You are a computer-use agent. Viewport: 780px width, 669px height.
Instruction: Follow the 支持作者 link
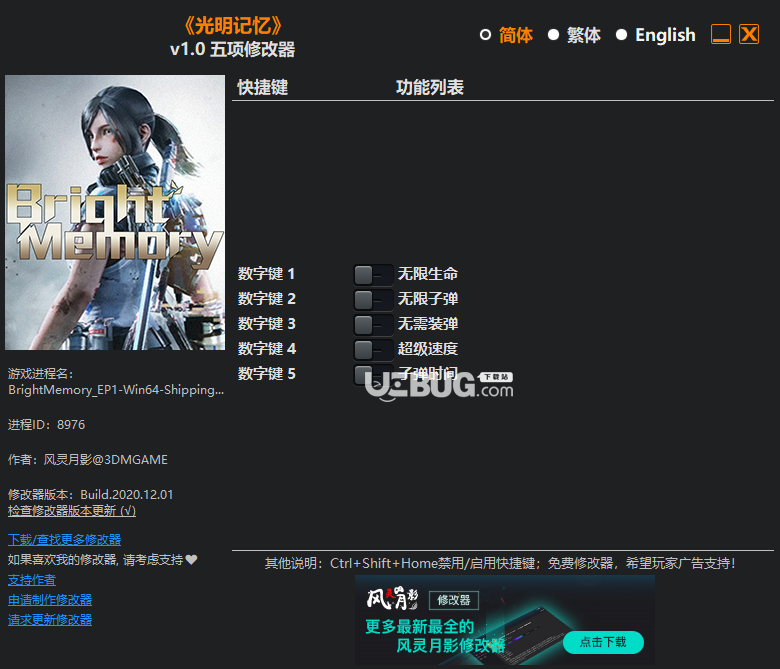point(32,580)
